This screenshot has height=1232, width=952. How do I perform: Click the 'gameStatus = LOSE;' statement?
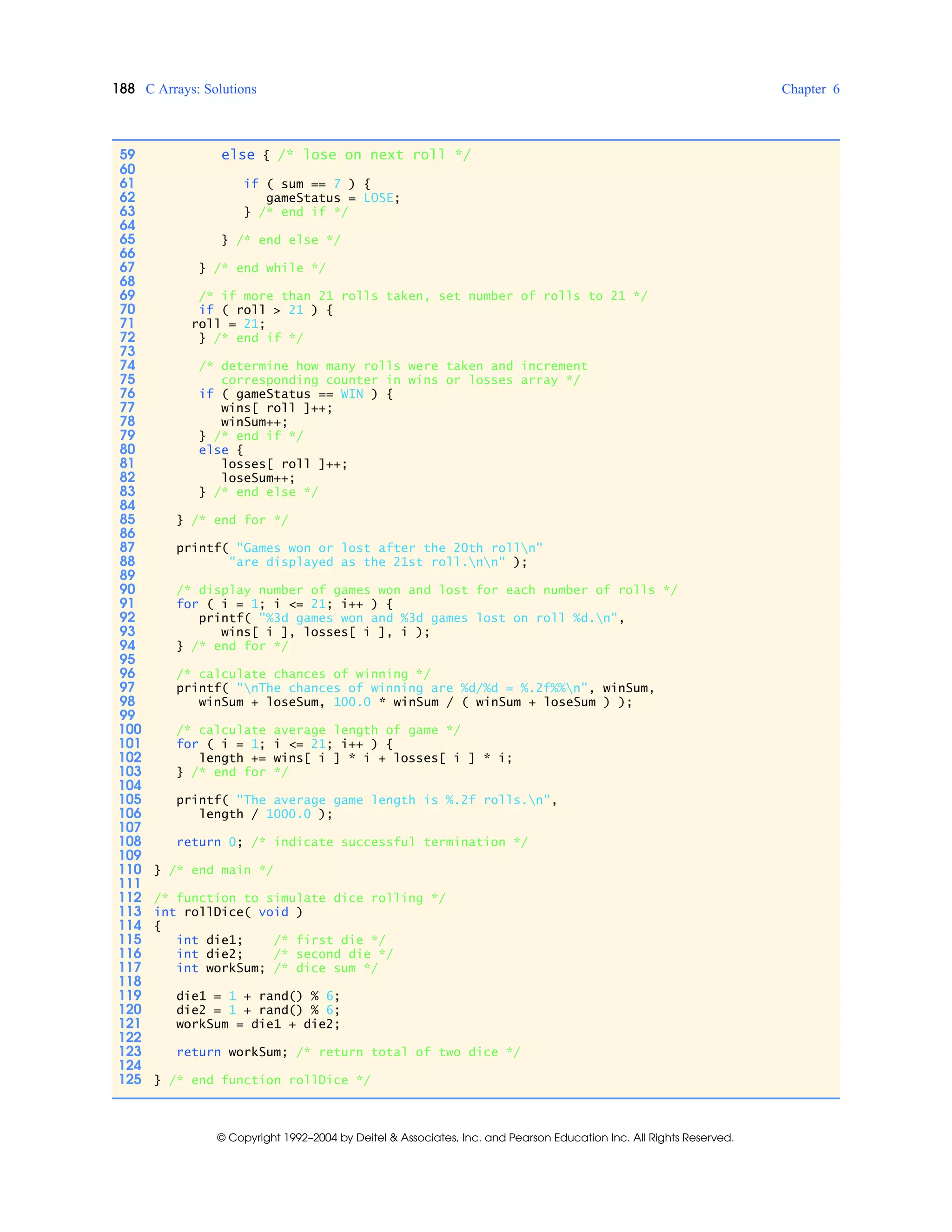coord(333,198)
